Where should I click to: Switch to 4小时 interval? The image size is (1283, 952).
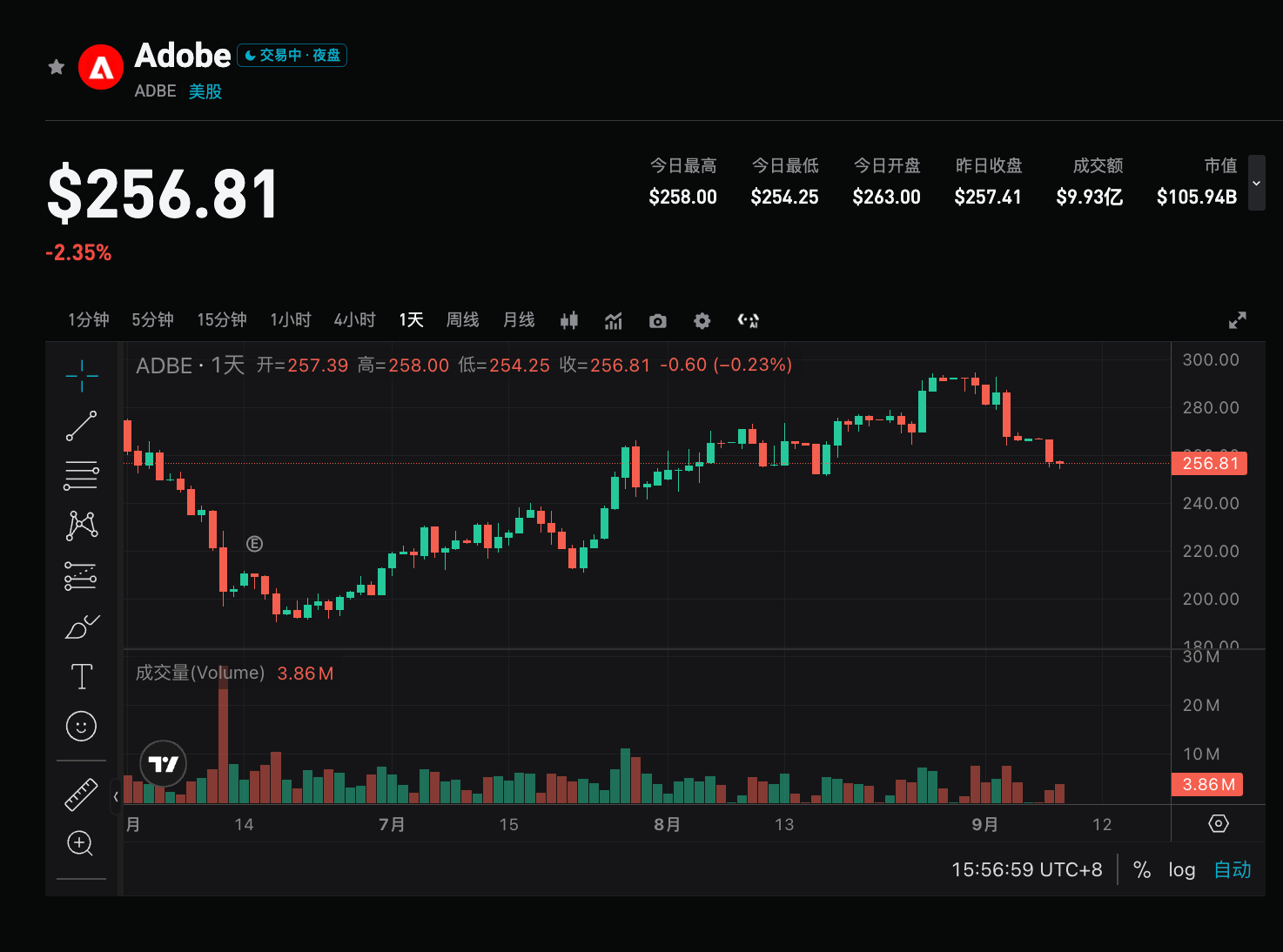pyautogui.click(x=355, y=320)
